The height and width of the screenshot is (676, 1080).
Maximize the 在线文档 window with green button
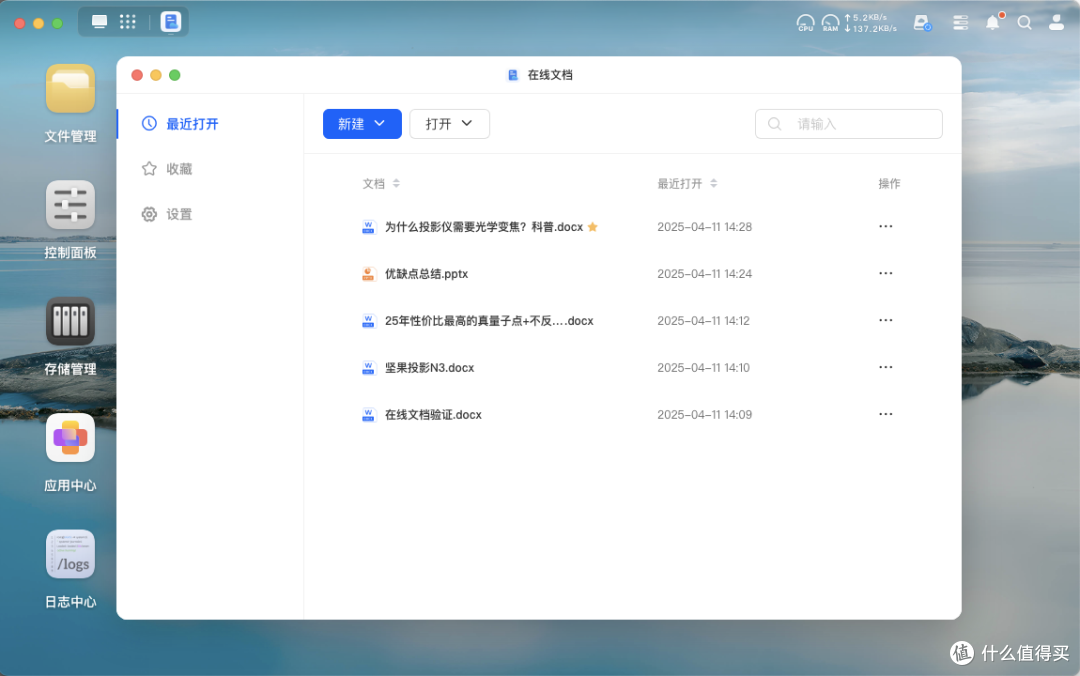point(175,75)
